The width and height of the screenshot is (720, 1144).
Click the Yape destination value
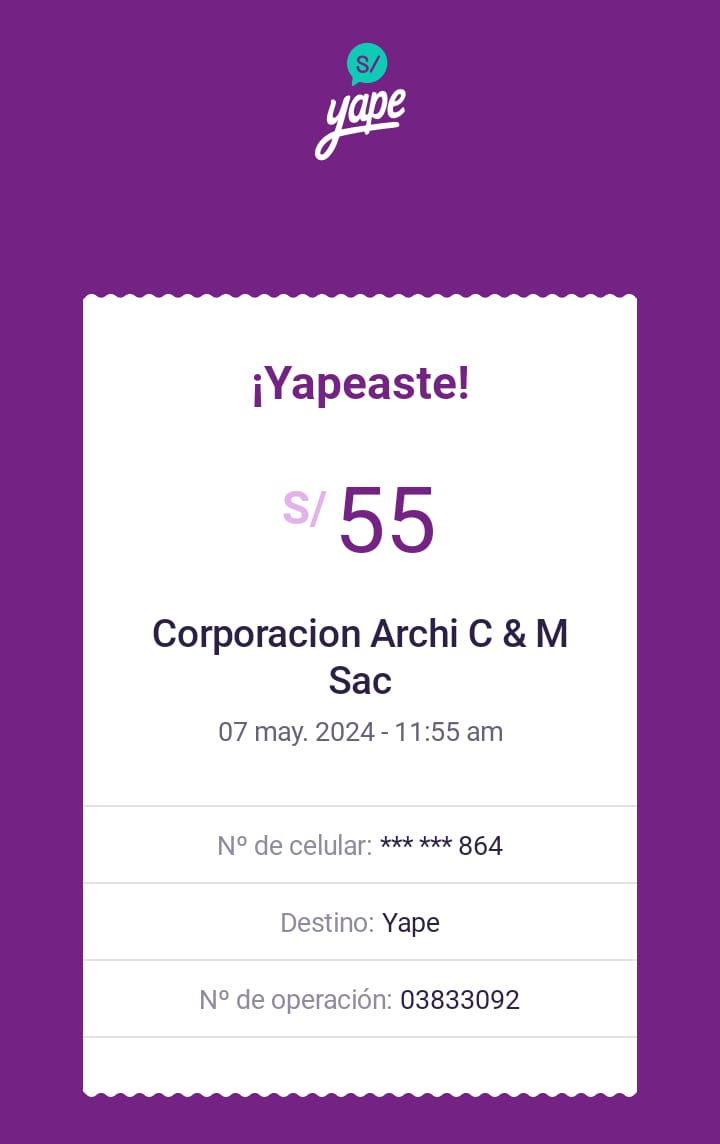point(411,923)
